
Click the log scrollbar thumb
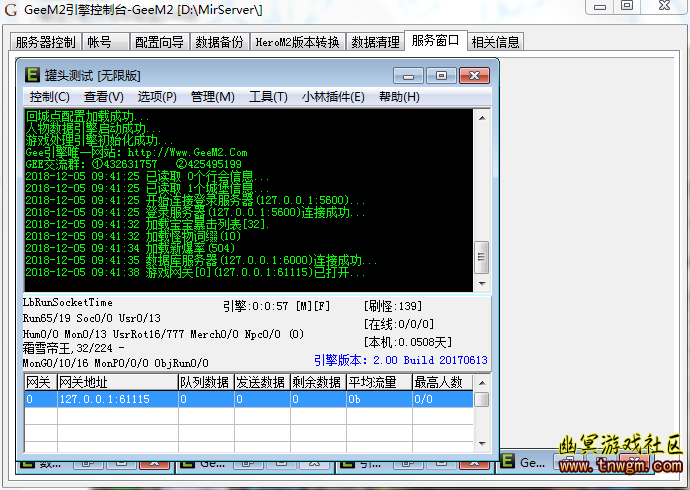482,257
